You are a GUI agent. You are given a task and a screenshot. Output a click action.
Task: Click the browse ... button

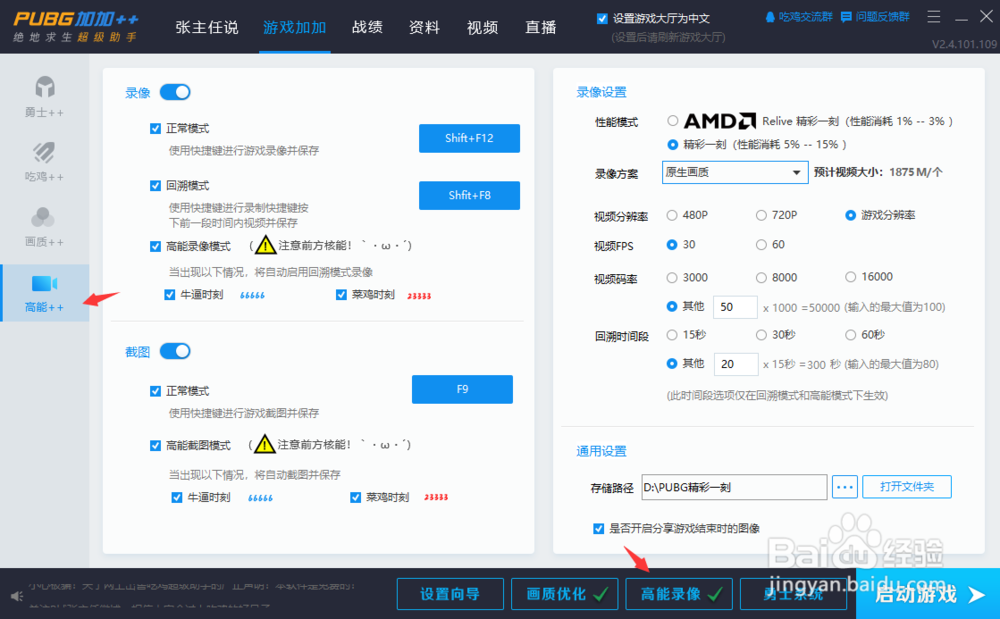(x=845, y=487)
